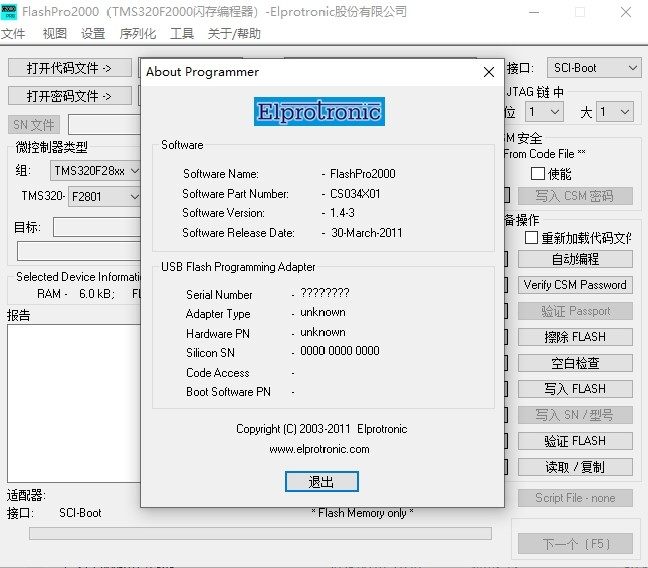Screen dimensions: 648x568
Task: Open the 视图 menu
Action: click(55, 33)
